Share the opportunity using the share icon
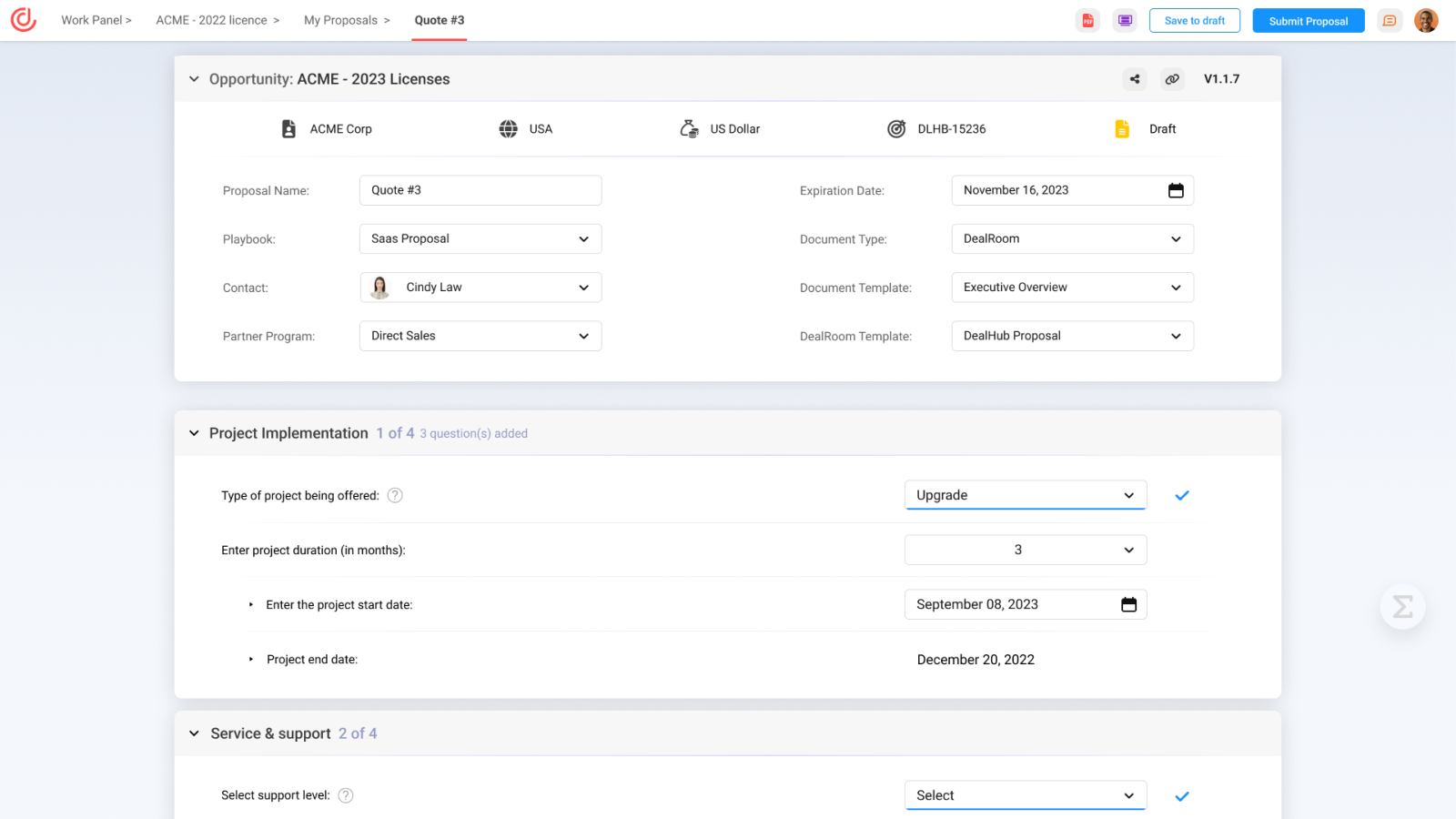1456x819 pixels. click(1134, 79)
